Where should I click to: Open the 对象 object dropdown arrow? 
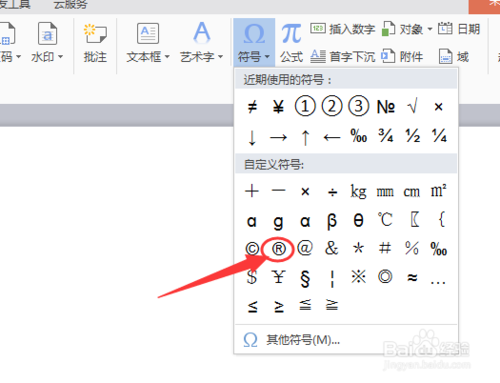pyautogui.click(x=430, y=29)
